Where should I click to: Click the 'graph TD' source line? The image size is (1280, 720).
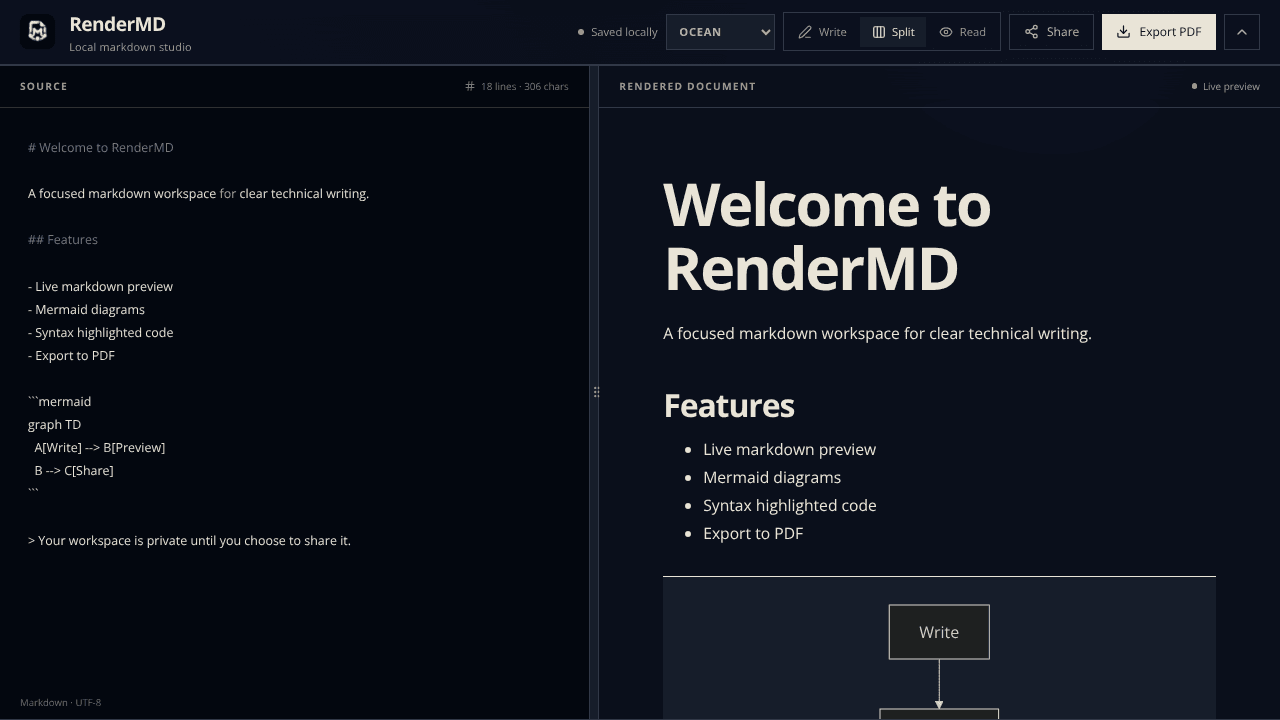coord(54,424)
